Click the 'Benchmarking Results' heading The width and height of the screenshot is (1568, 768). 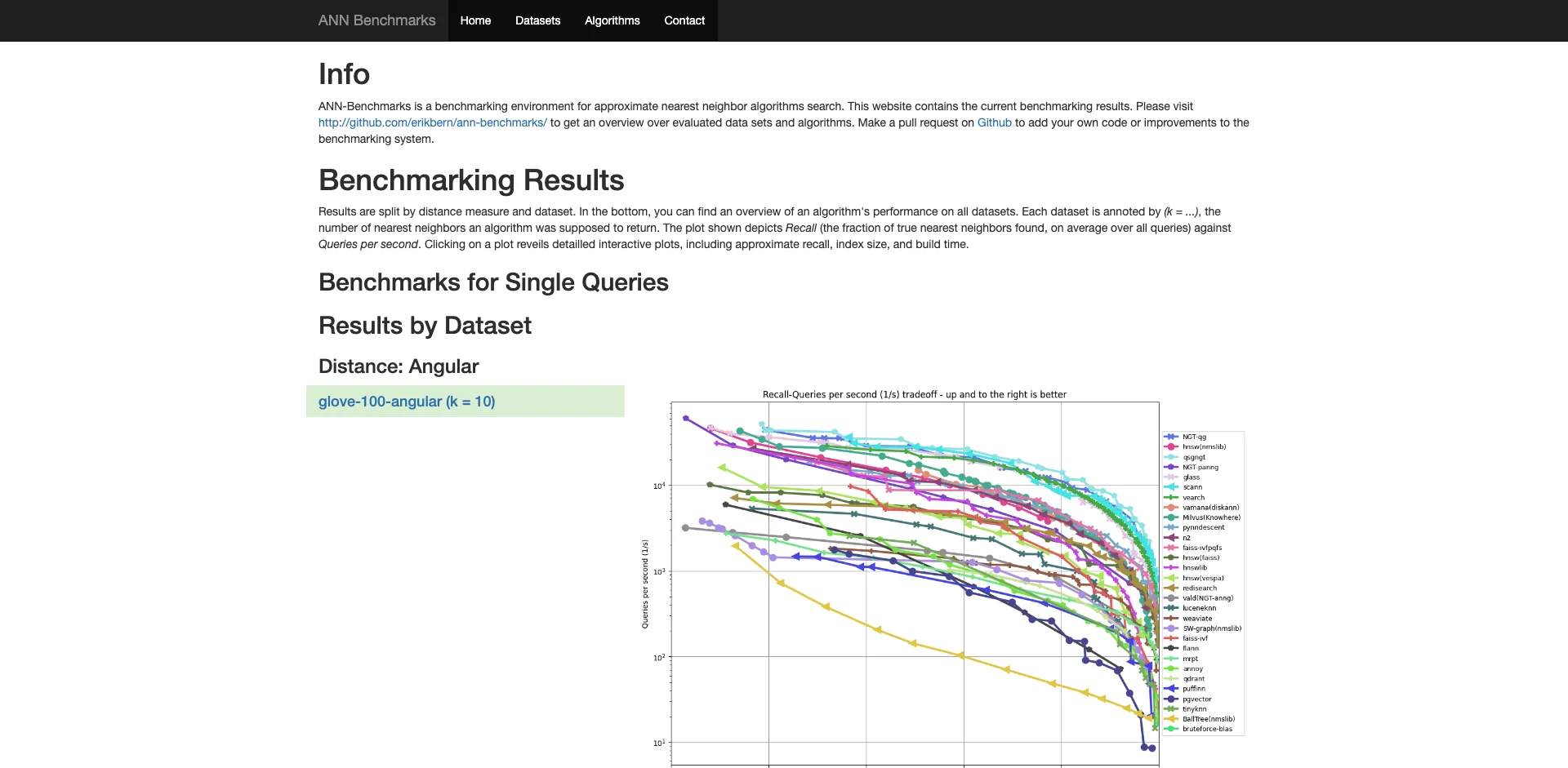tap(471, 180)
